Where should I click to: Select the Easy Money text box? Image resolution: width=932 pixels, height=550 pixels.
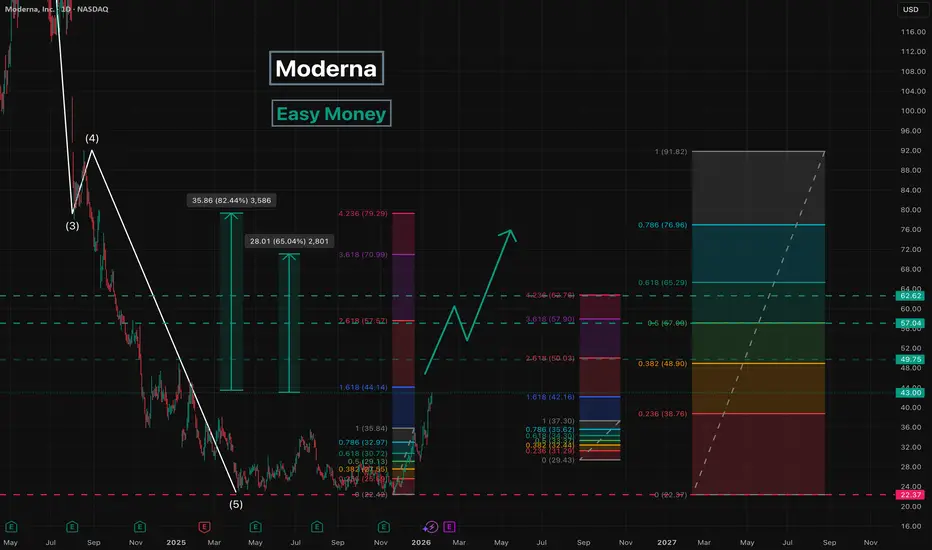(x=331, y=114)
